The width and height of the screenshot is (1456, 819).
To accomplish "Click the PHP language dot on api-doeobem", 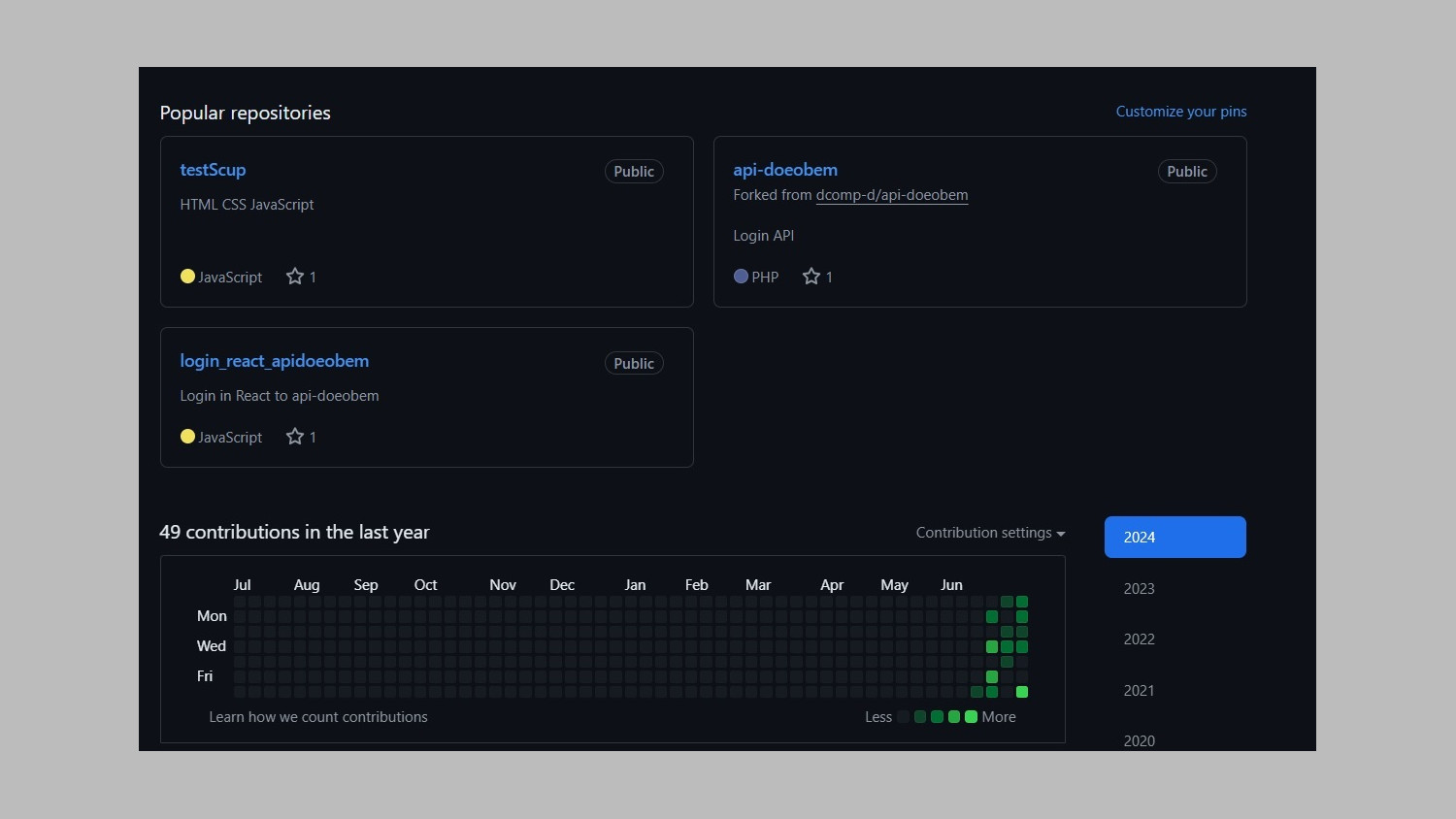I will pos(741,277).
